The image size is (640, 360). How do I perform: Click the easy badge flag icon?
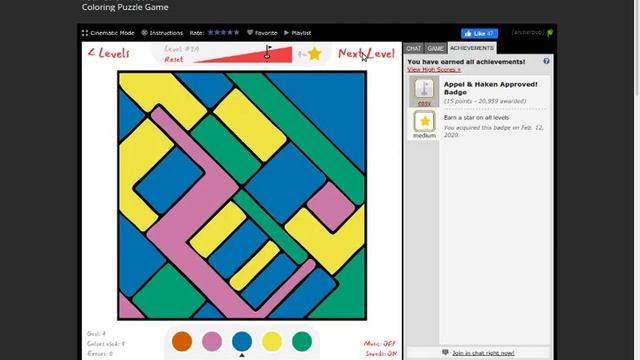coord(424,88)
